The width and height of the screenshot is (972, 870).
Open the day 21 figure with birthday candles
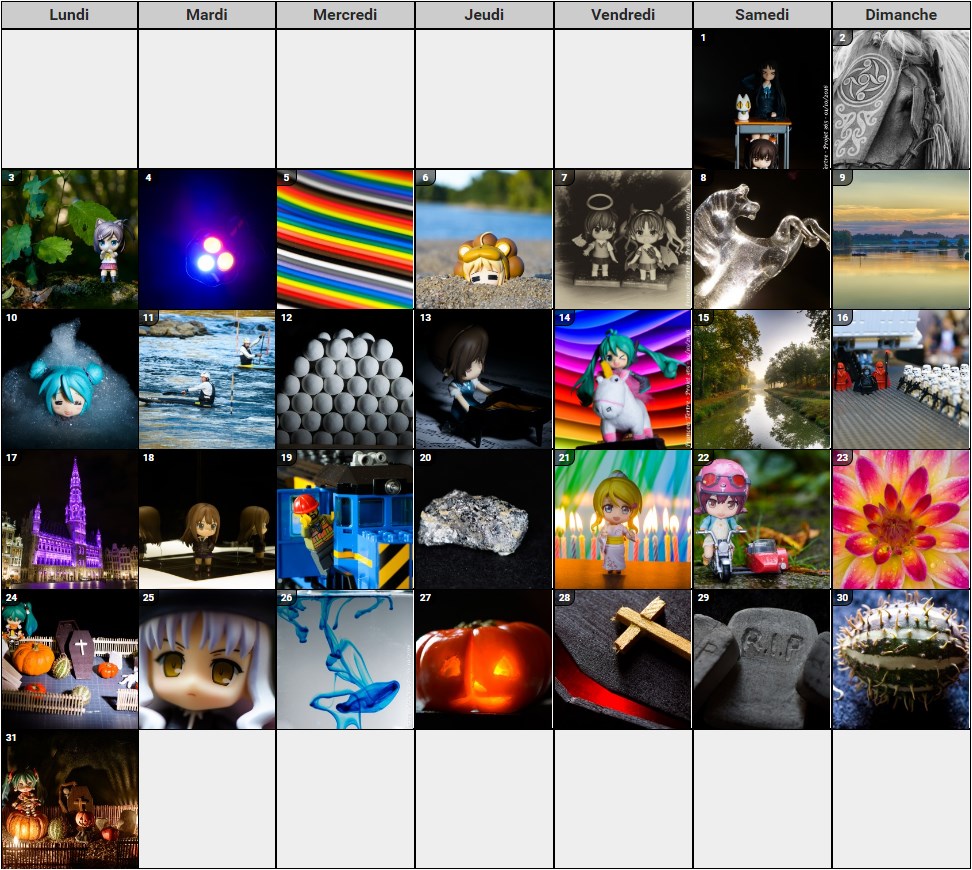click(x=623, y=520)
